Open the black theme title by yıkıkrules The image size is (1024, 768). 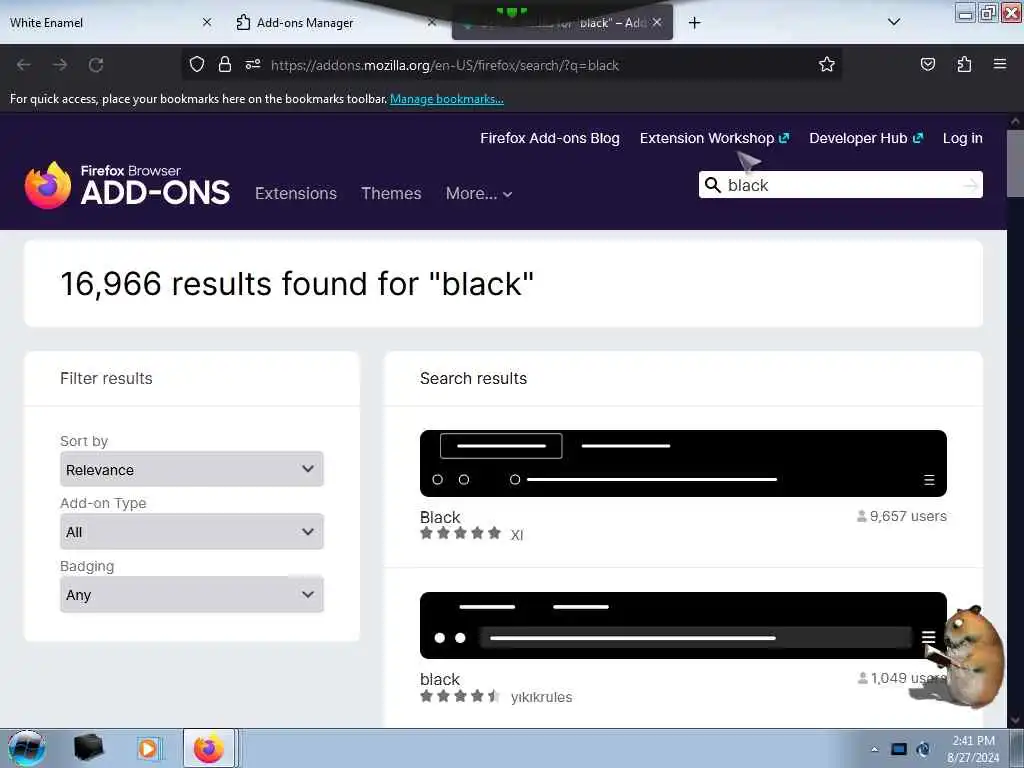click(x=440, y=679)
